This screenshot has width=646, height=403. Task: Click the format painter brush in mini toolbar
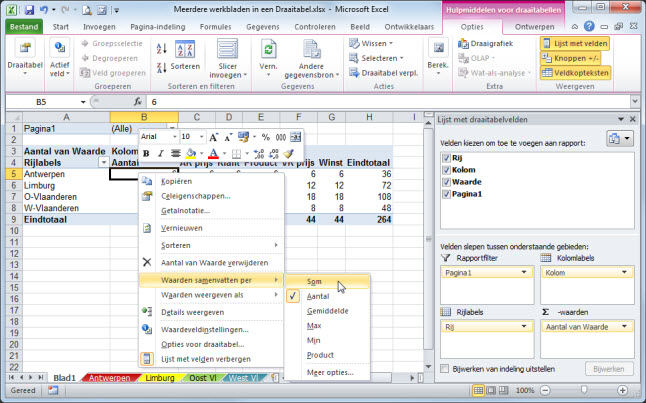[x=288, y=154]
